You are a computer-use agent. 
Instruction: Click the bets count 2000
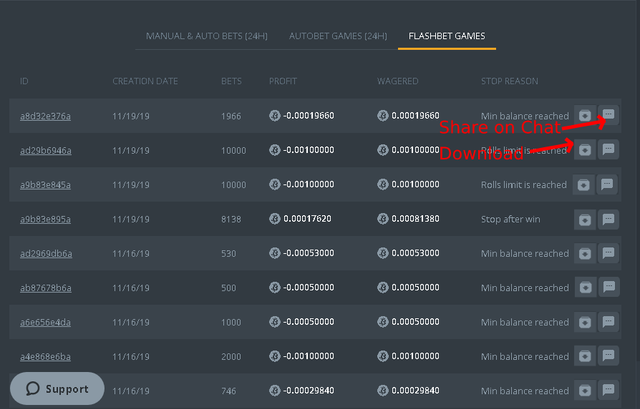pos(231,356)
